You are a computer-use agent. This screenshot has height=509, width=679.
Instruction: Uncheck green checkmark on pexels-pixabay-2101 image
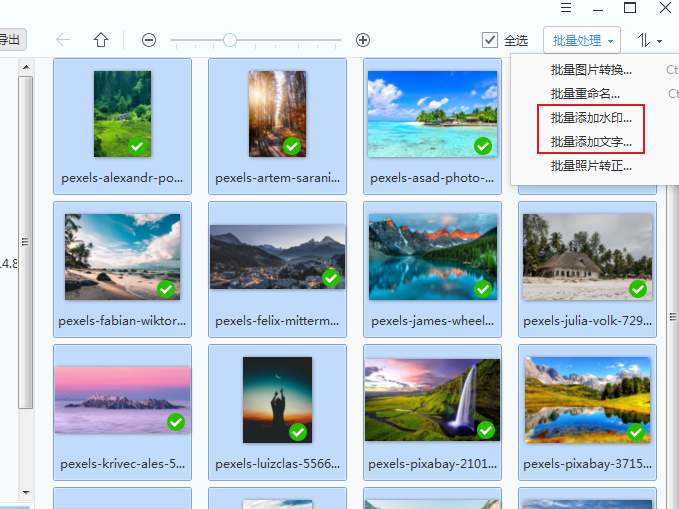click(486, 430)
